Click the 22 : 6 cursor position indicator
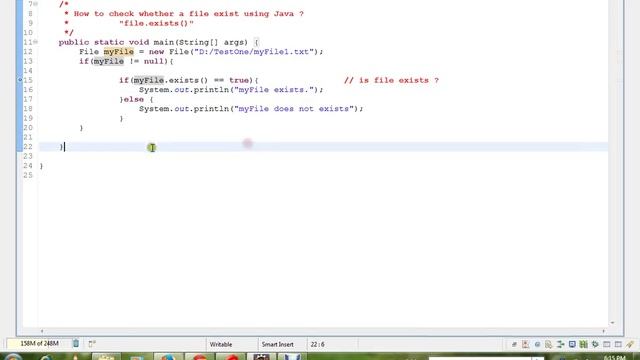Image resolution: width=640 pixels, height=360 pixels. click(x=318, y=344)
